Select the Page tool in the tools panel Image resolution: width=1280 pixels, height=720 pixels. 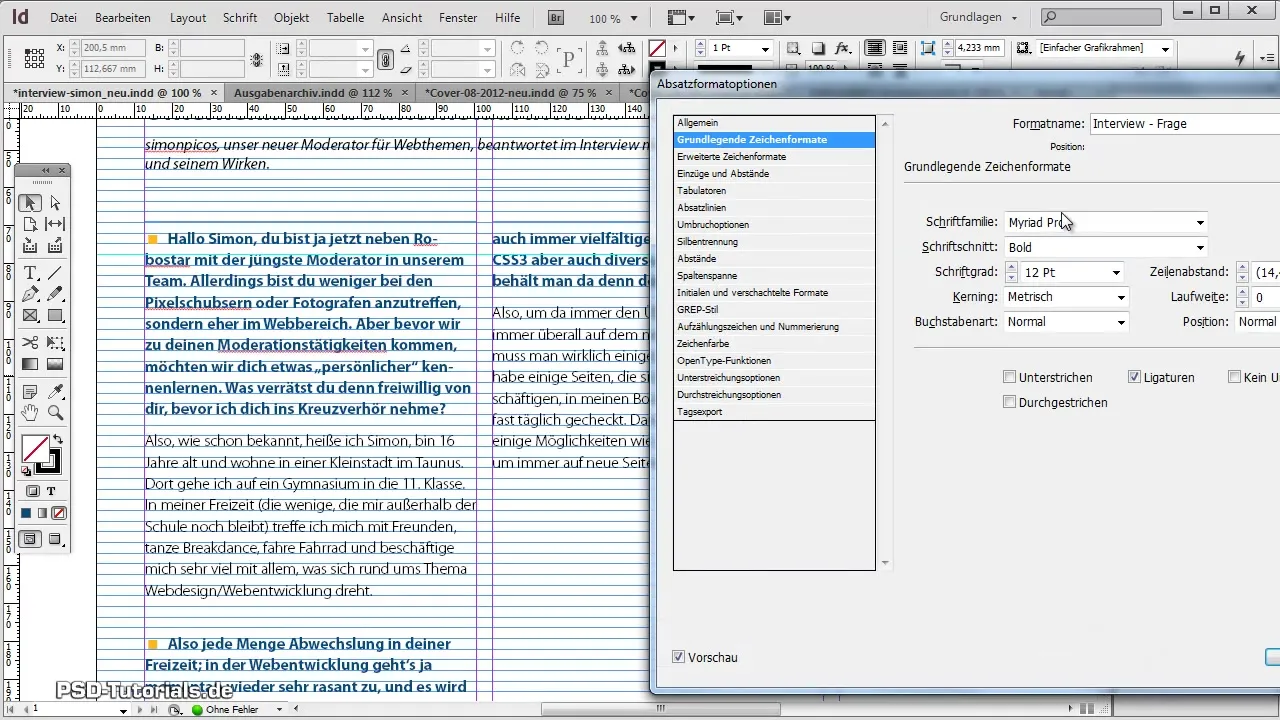[x=30, y=224]
